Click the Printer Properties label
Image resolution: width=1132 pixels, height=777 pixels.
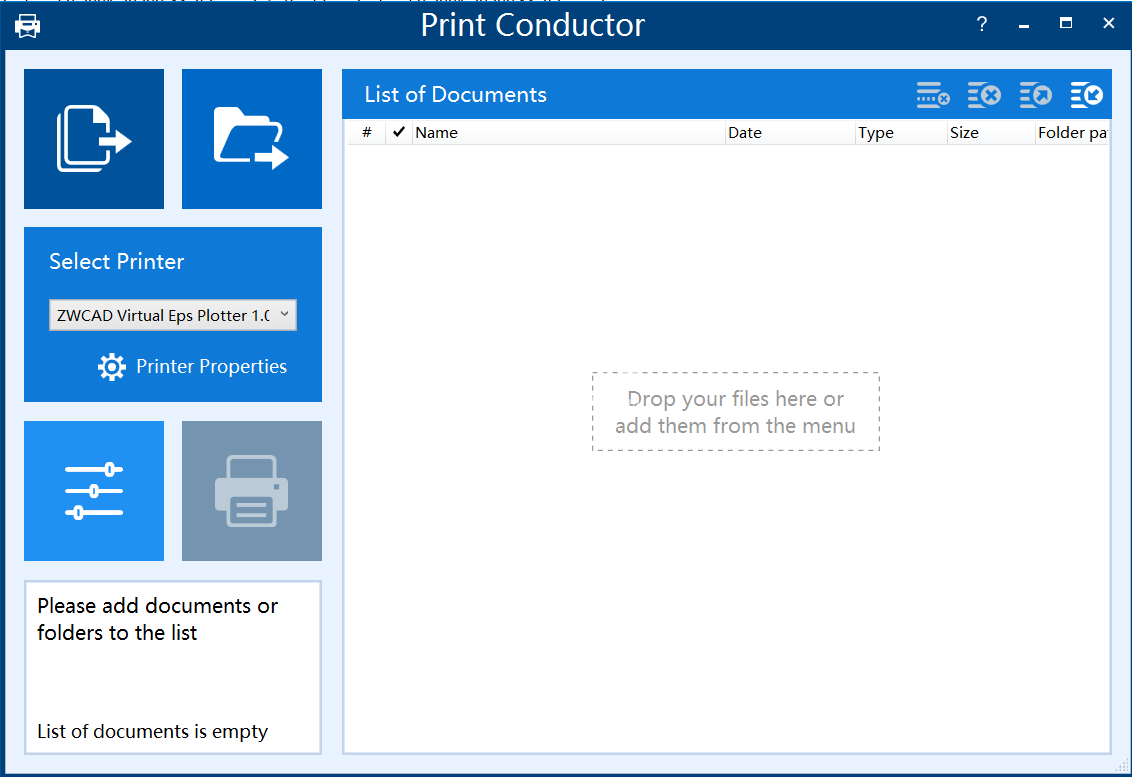click(212, 366)
